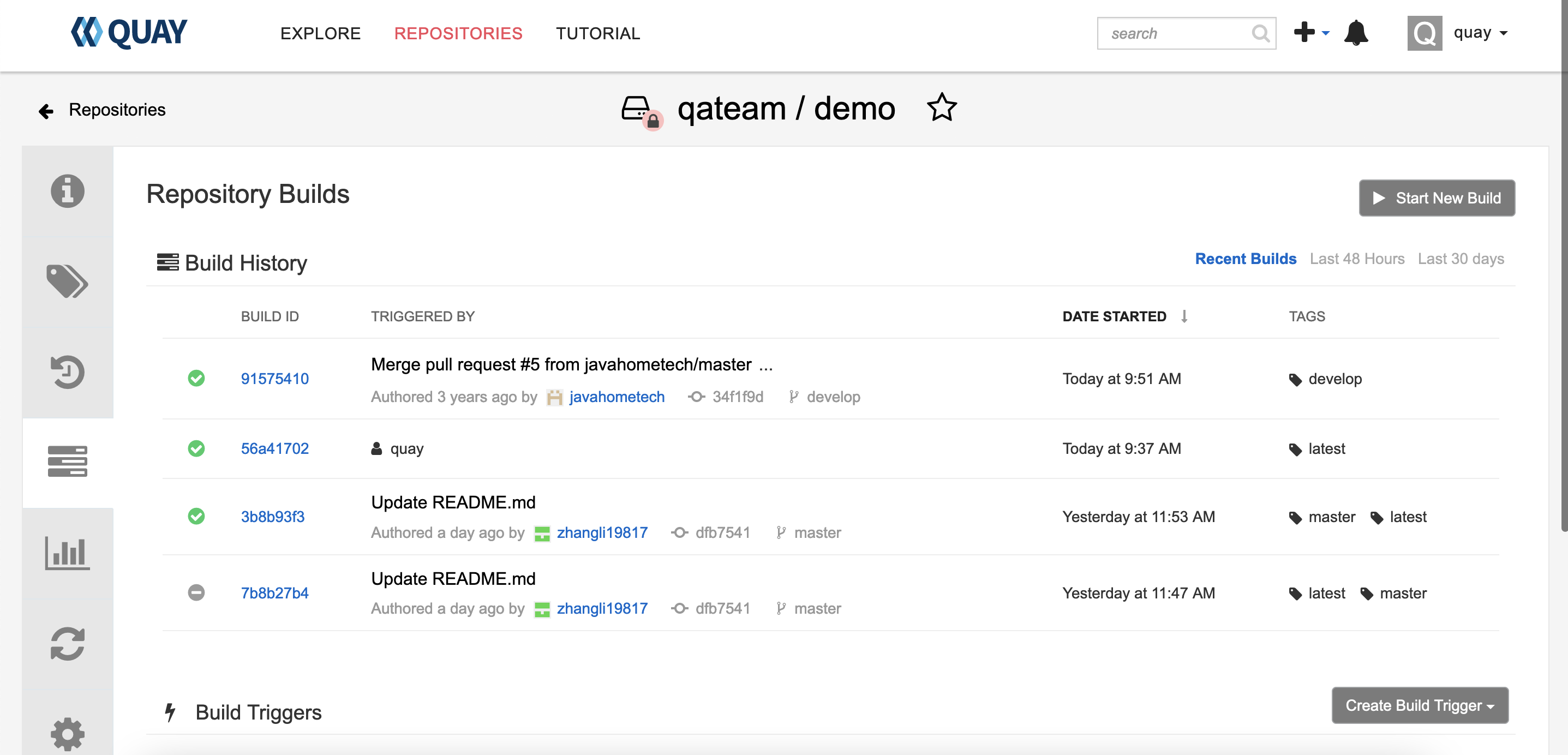Click the notifications bell icon
The image size is (1568, 755).
tap(1356, 33)
